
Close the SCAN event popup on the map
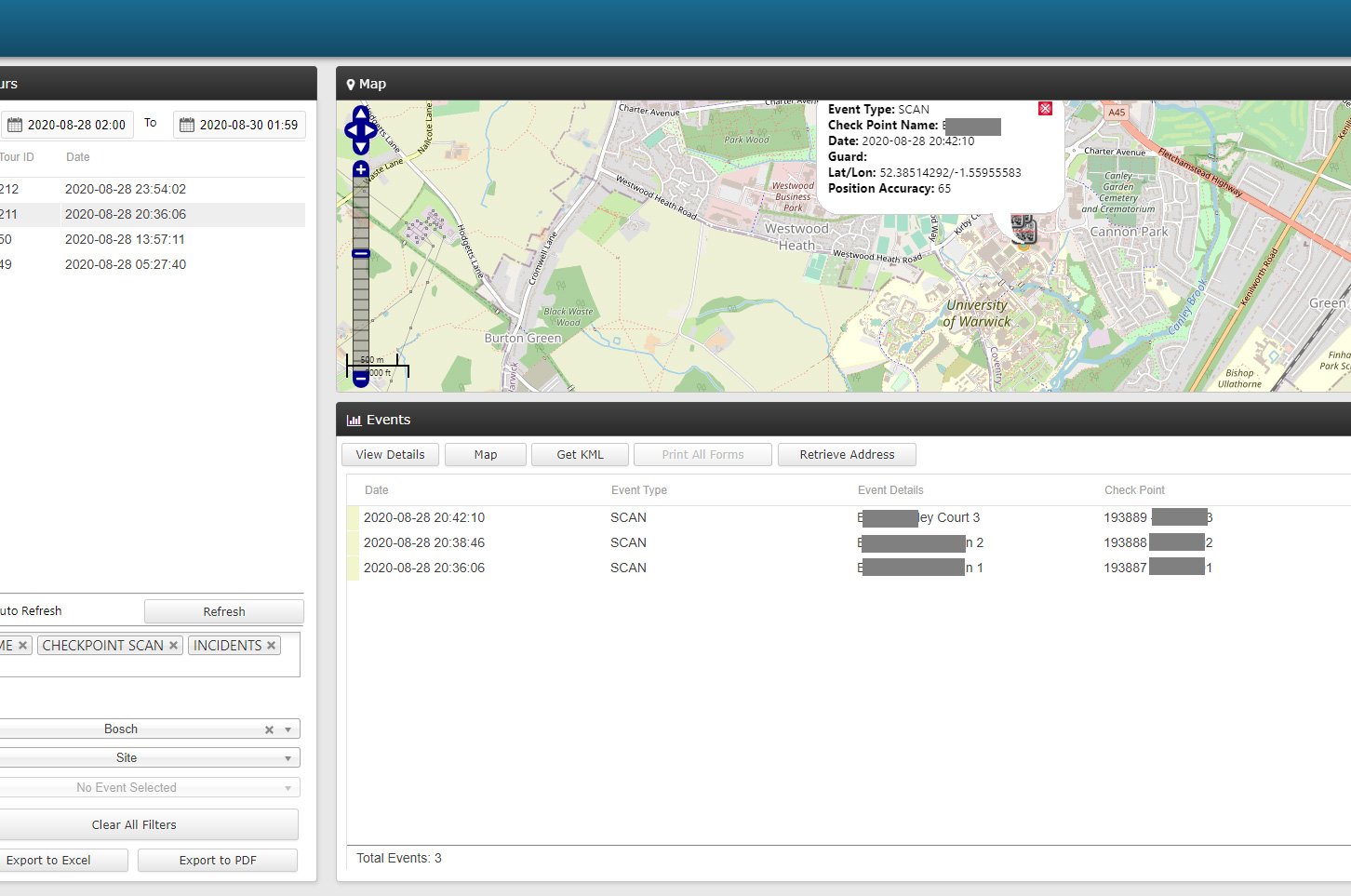tap(1045, 109)
